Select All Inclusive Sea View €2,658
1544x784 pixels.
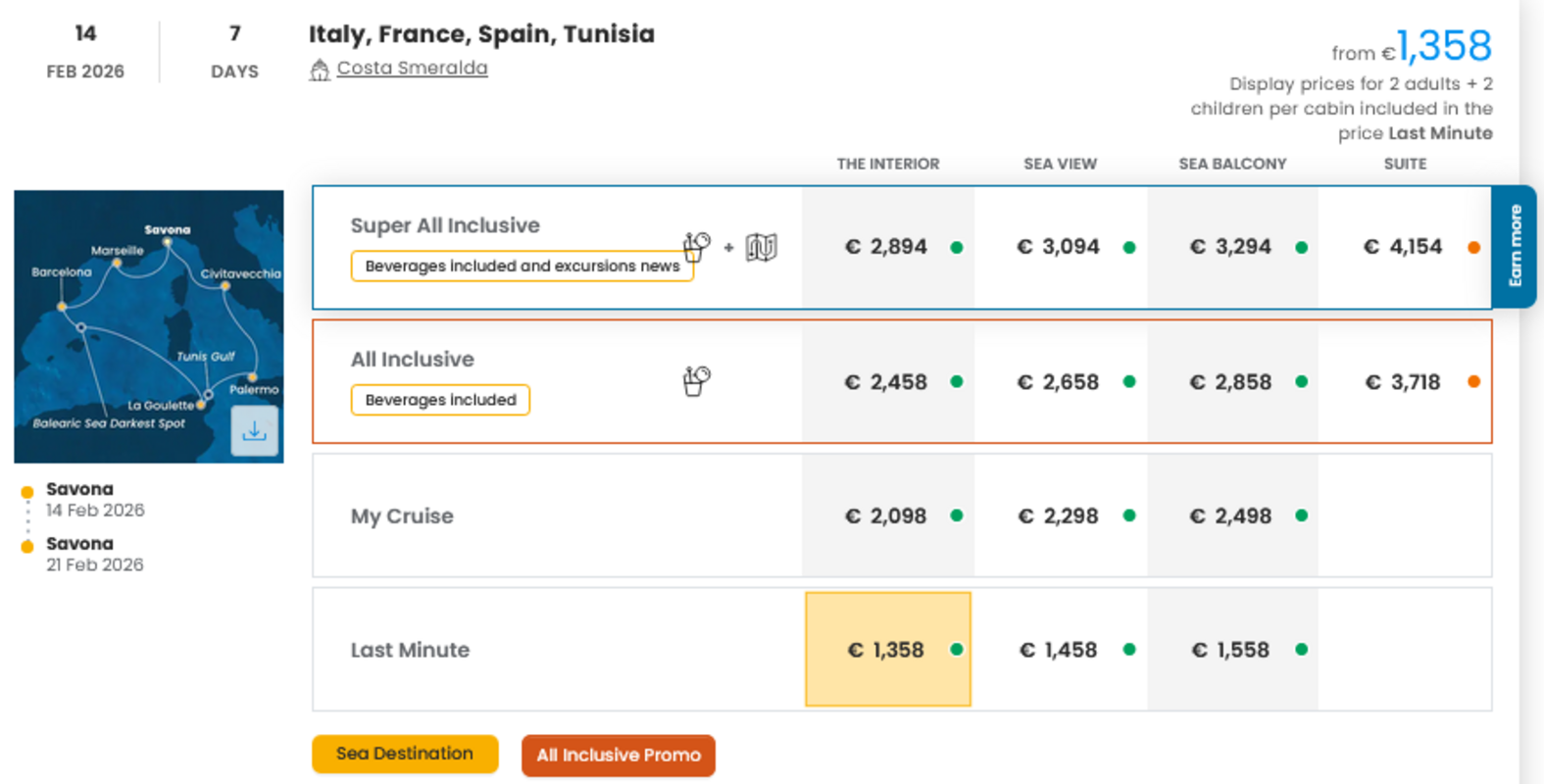pos(1059,382)
